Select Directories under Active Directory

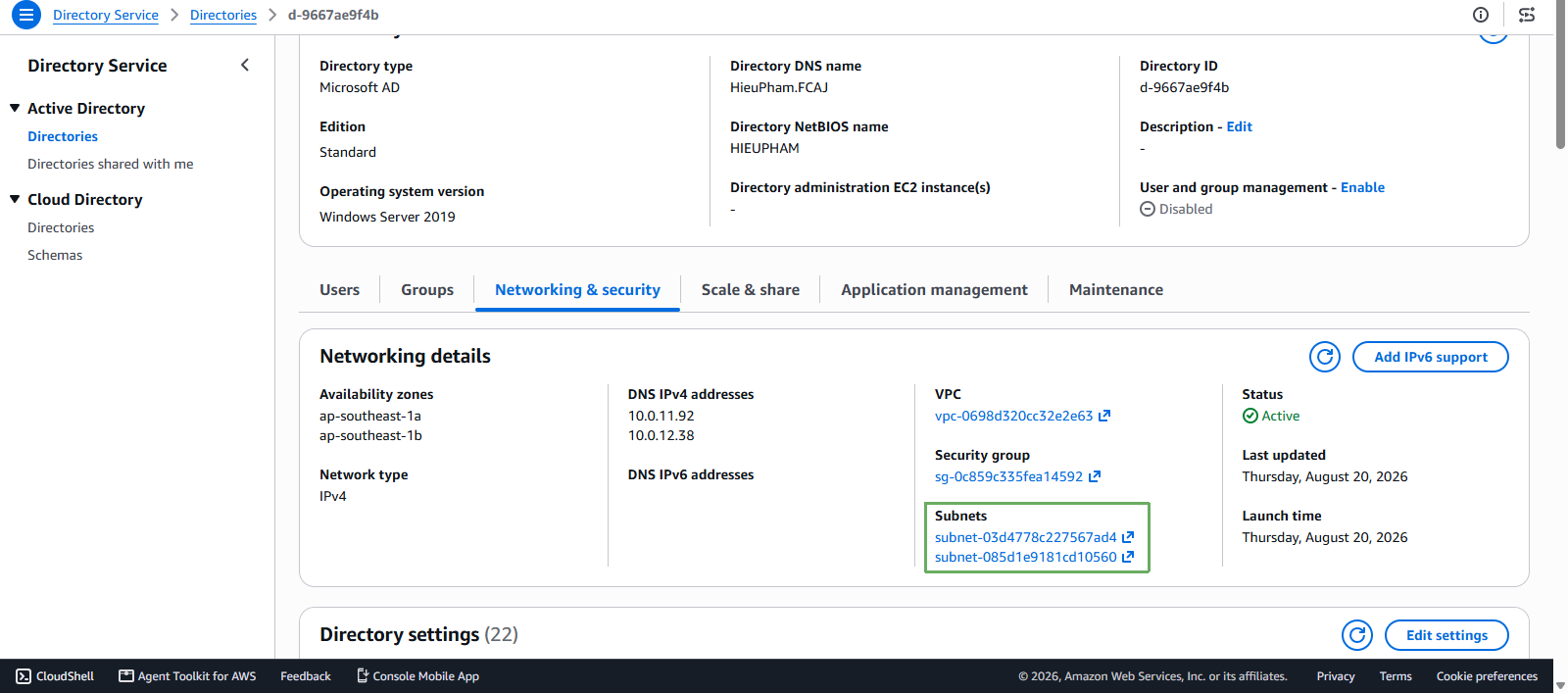63,136
